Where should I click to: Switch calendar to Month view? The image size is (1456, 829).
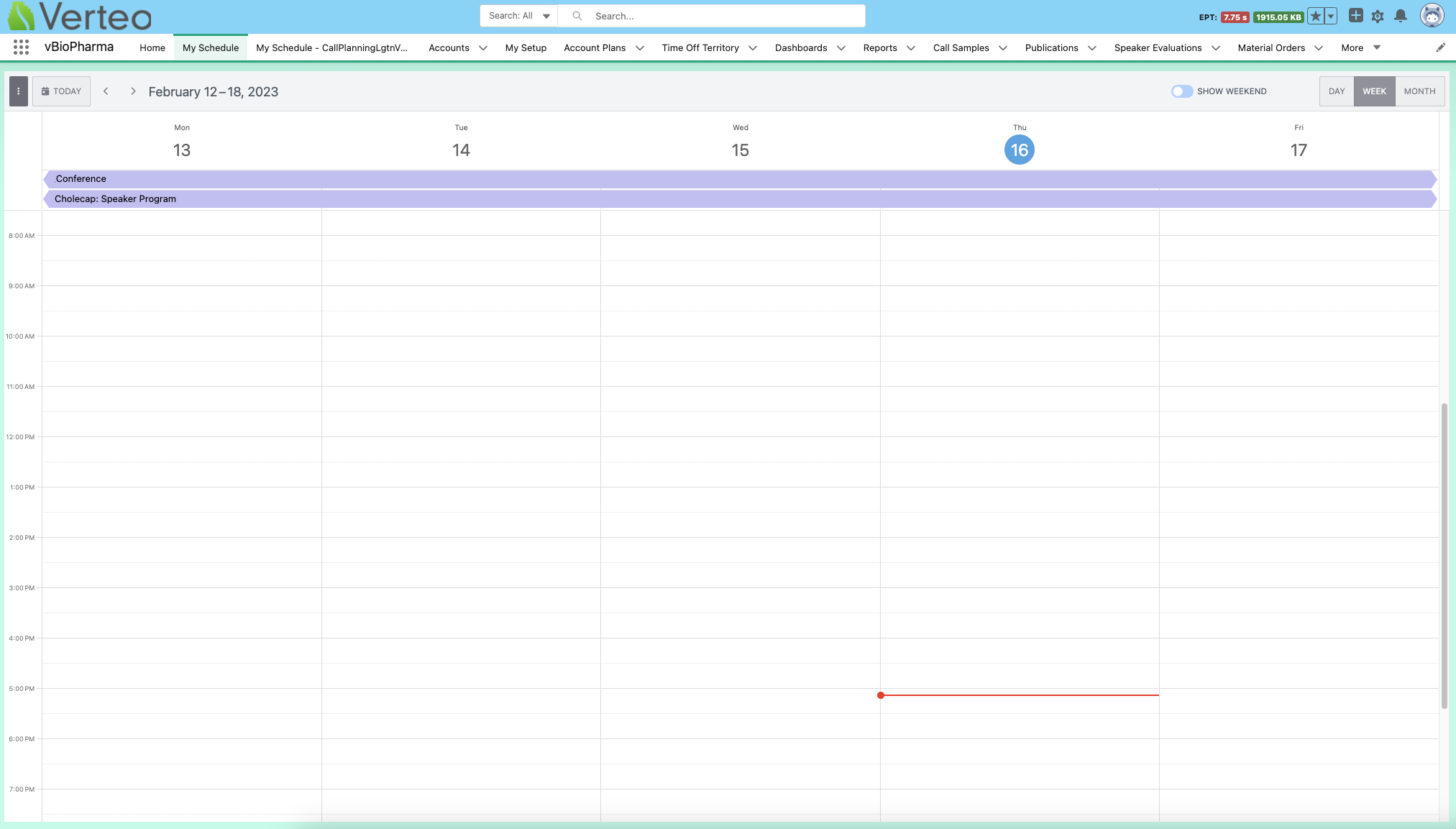pos(1419,91)
